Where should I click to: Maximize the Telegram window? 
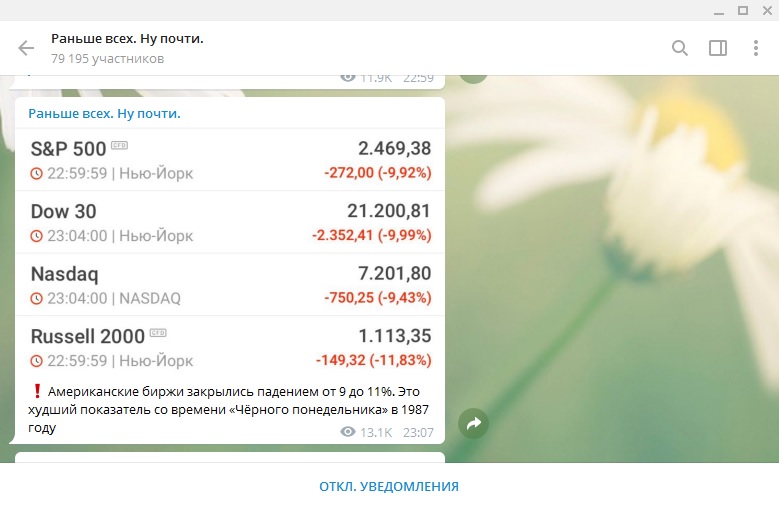click(742, 10)
